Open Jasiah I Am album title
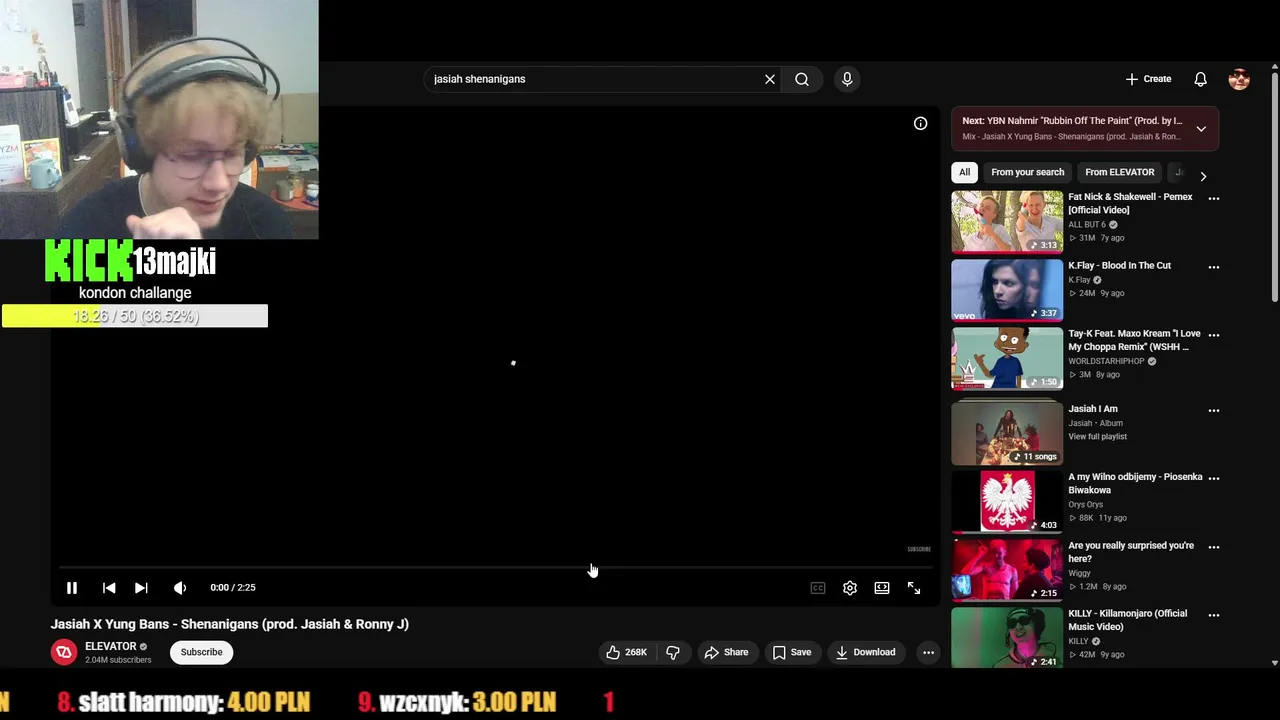The image size is (1280, 720). [x=1092, y=409]
